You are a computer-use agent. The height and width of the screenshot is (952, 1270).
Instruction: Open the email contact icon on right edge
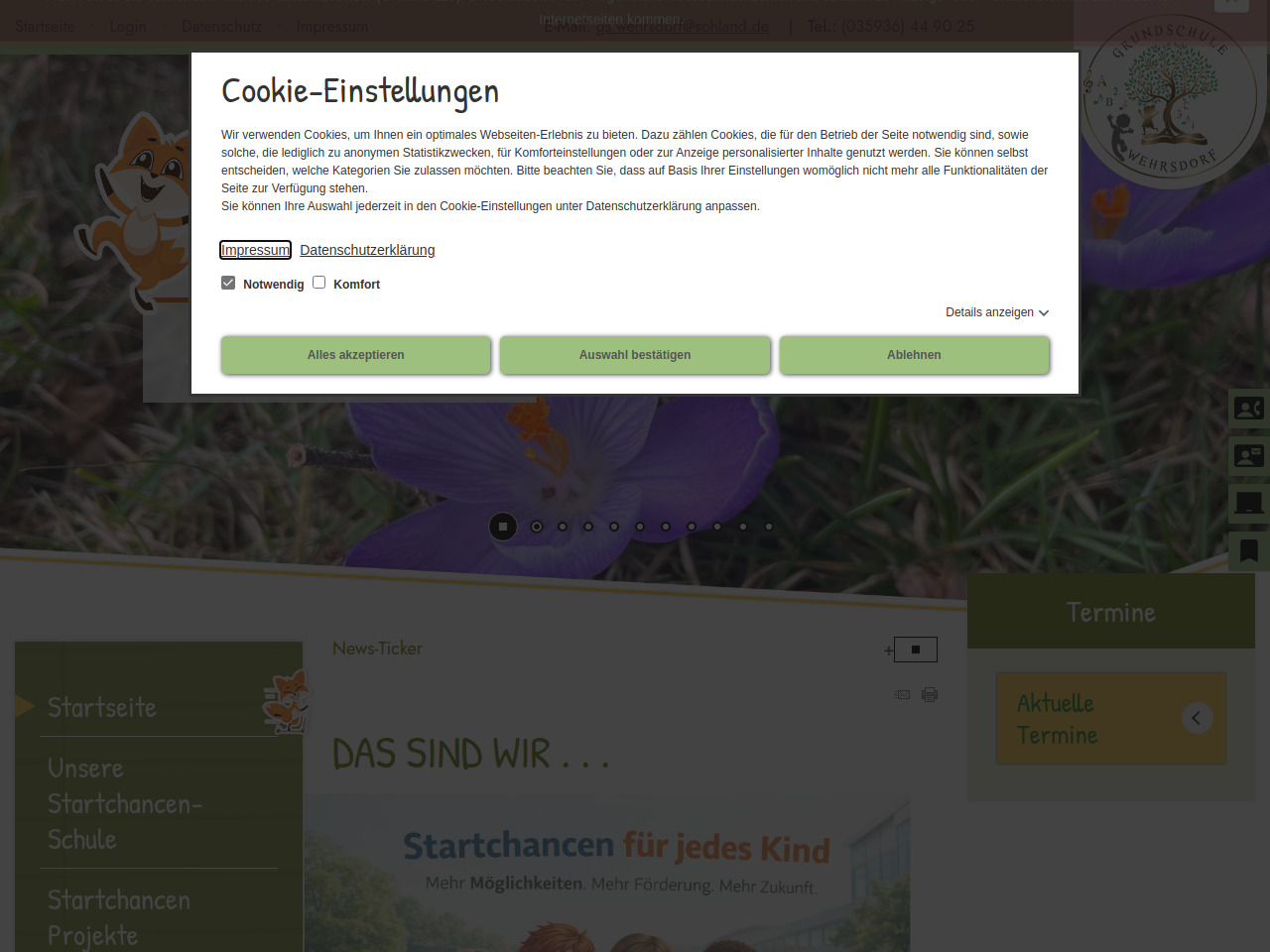coord(1248,456)
